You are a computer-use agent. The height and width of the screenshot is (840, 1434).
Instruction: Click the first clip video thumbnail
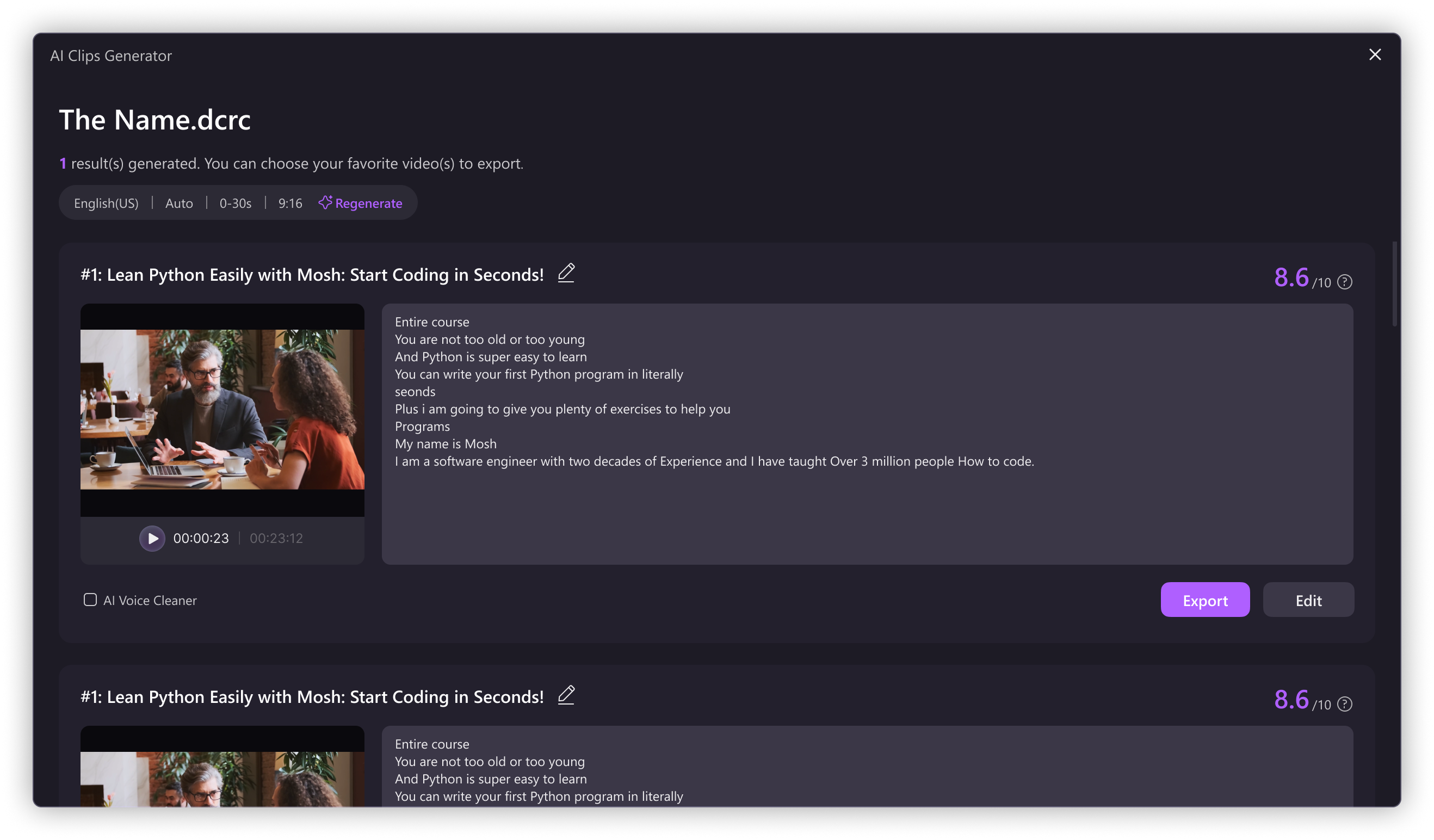click(x=222, y=410)
